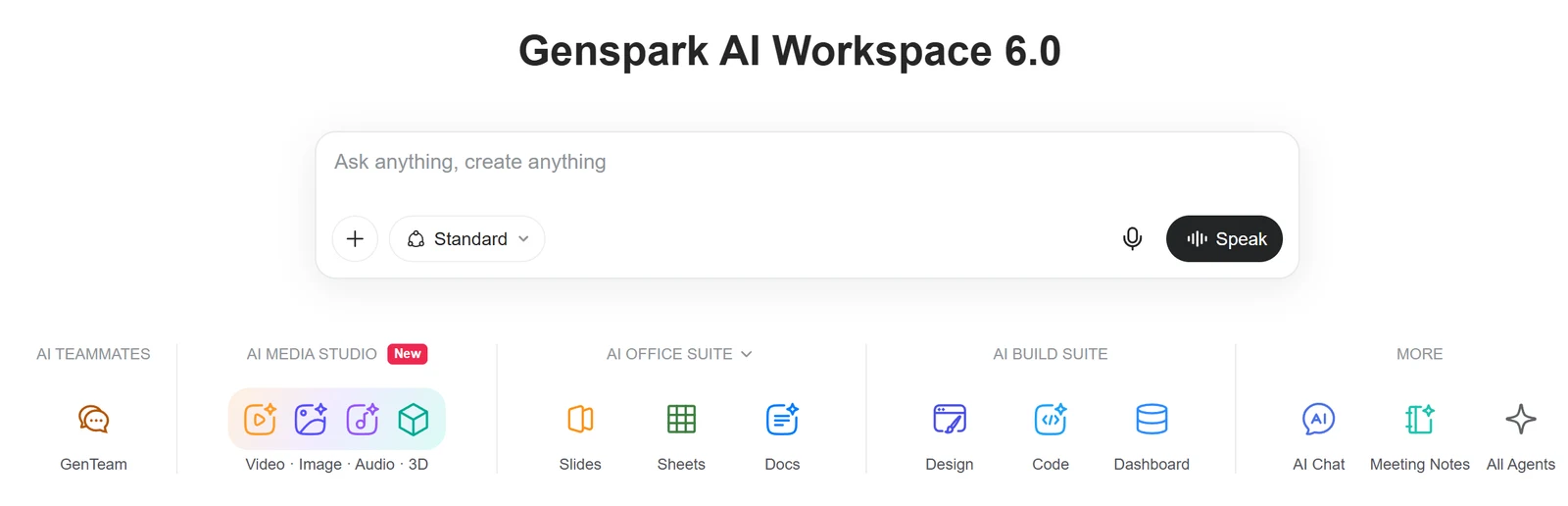Image resolution: width=1568 pixels, height=506 pixels.
Task: Click the AI TEAMMATES heading
Action: pos(94,354)
